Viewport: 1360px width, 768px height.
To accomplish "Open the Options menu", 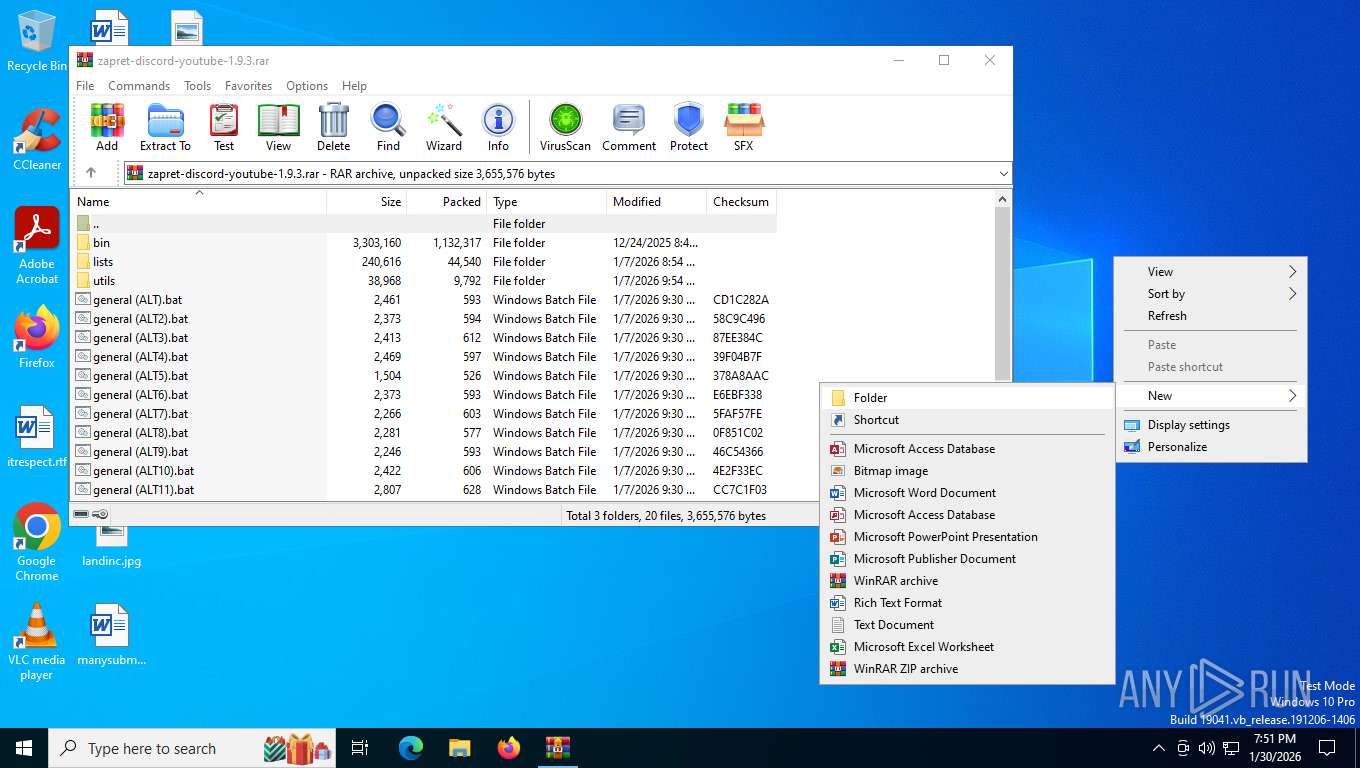I will (x=307, y=86).
